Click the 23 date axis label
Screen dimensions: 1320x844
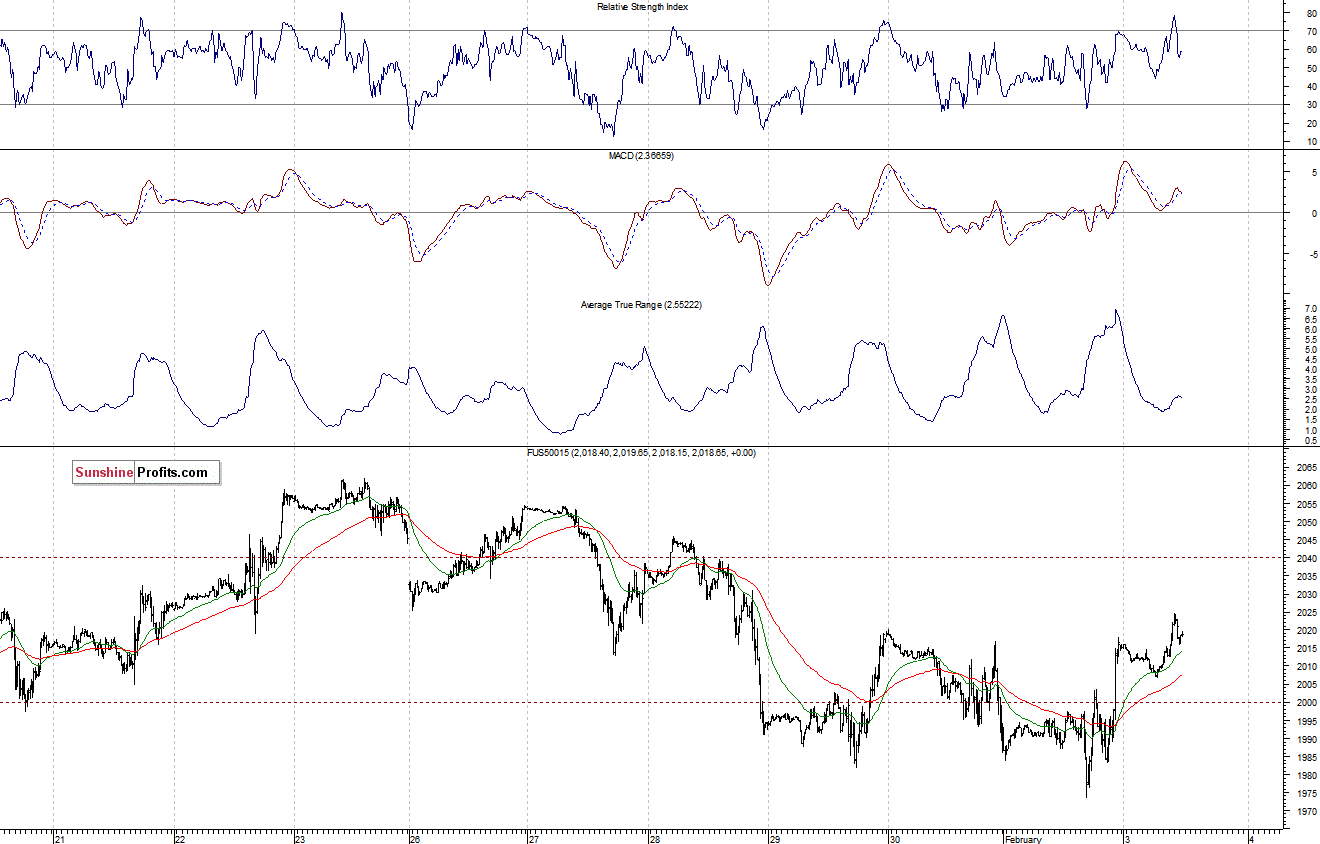pyautogui.click(x=300, y=839)
